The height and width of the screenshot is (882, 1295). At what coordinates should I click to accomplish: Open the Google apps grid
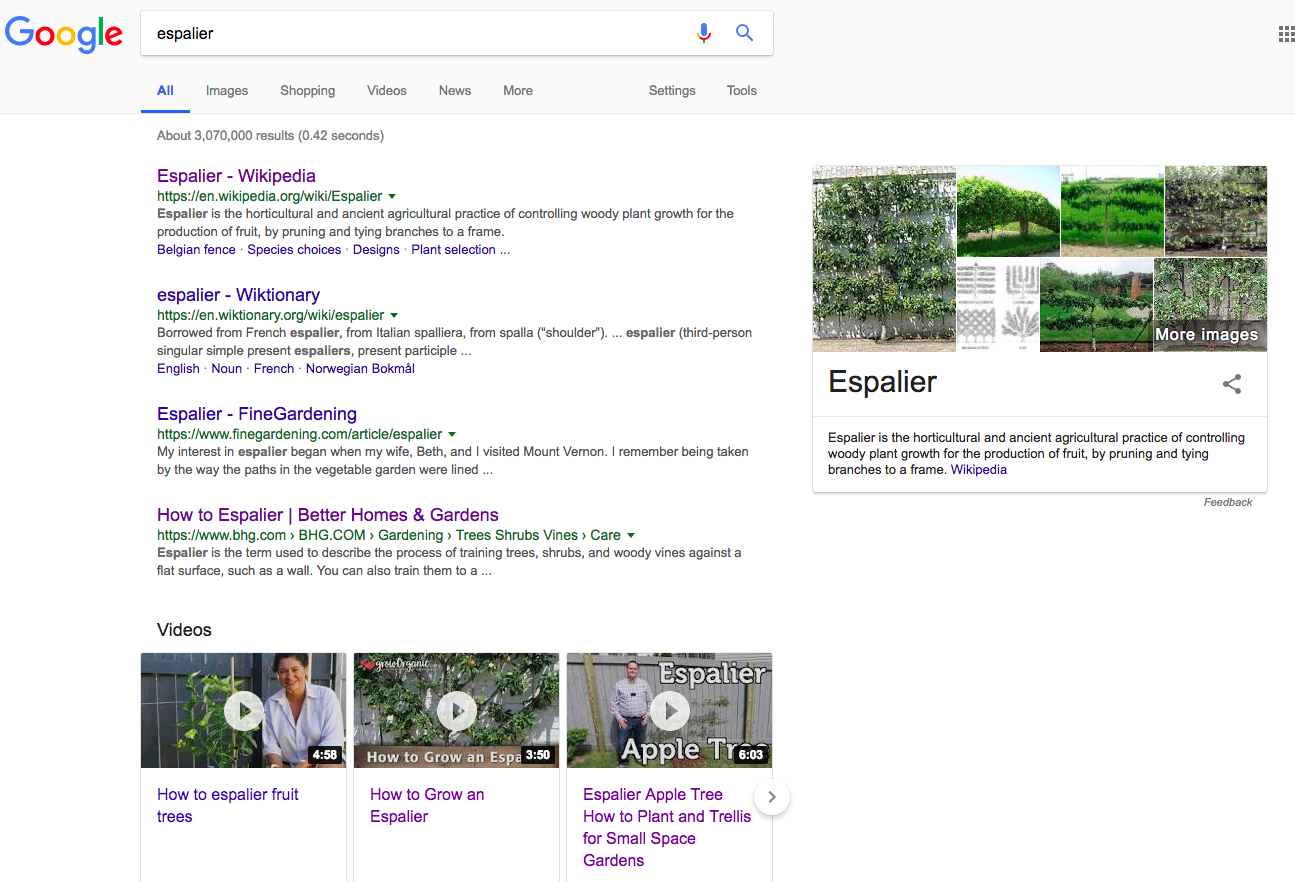pyautogui.click(x=1286, y=34)
